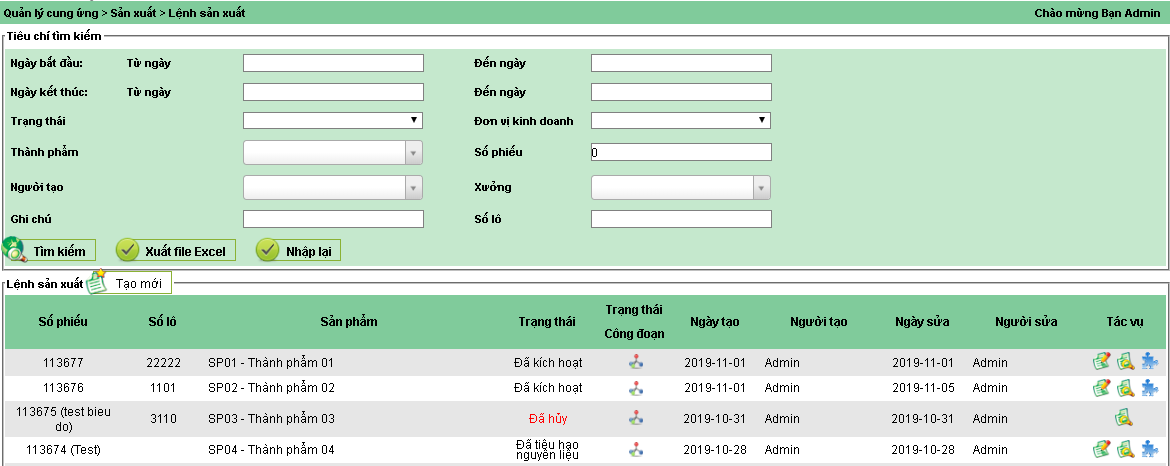The width and height of the screenshot is (1170, 466).
Task: Click SP01 - Thành phẩm 01 product
Action: pyautogui.click(x=271, y=362)
